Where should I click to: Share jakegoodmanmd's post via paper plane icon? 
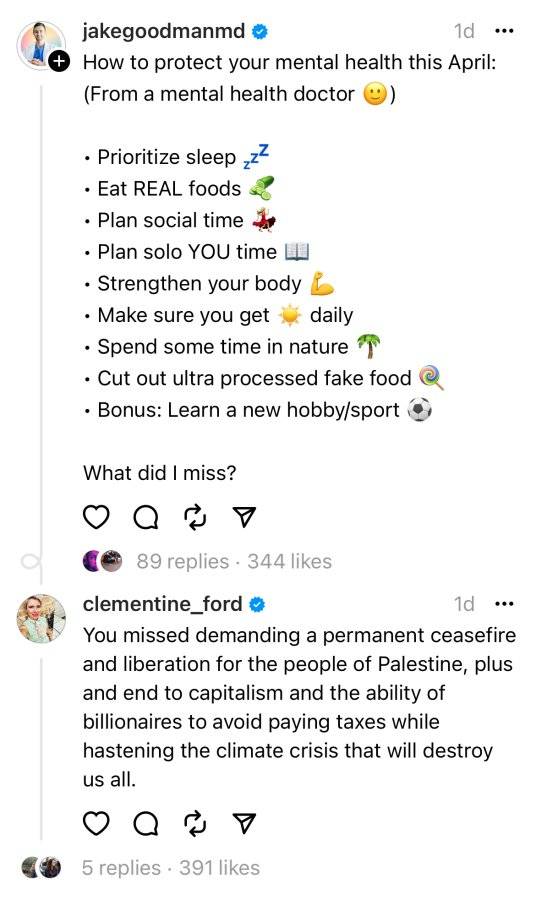[x=244, y=517]
